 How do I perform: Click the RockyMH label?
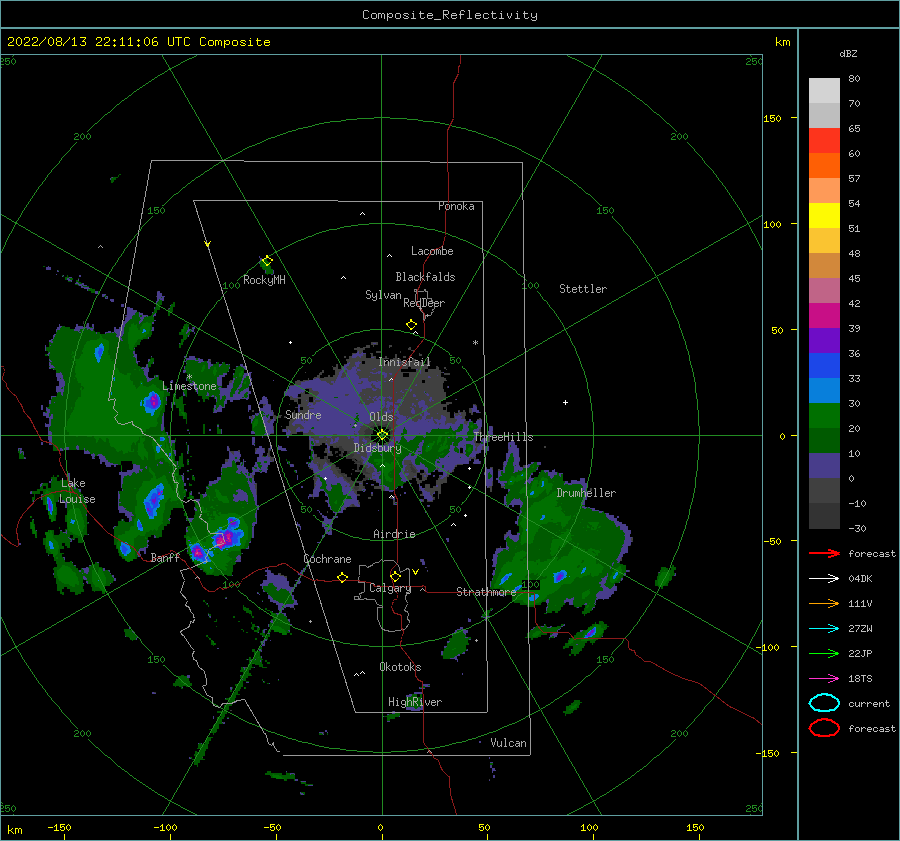(x=264, y=280)
